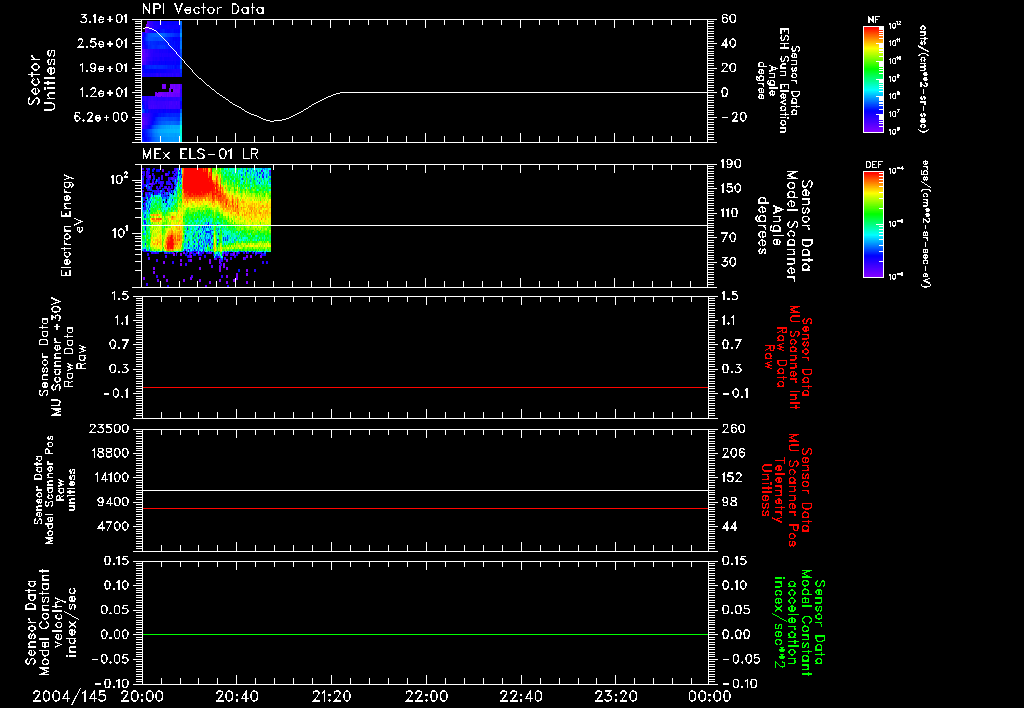Click the '23:20' time axis label
The width and height of the screenshot is (1024, 708).
[615, 696]
